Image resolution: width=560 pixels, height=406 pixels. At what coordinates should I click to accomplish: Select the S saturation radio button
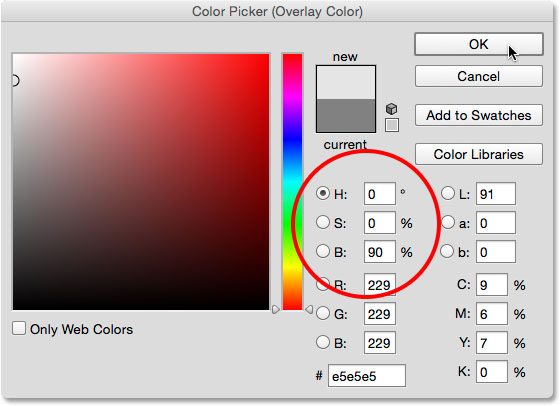(323, 222)
